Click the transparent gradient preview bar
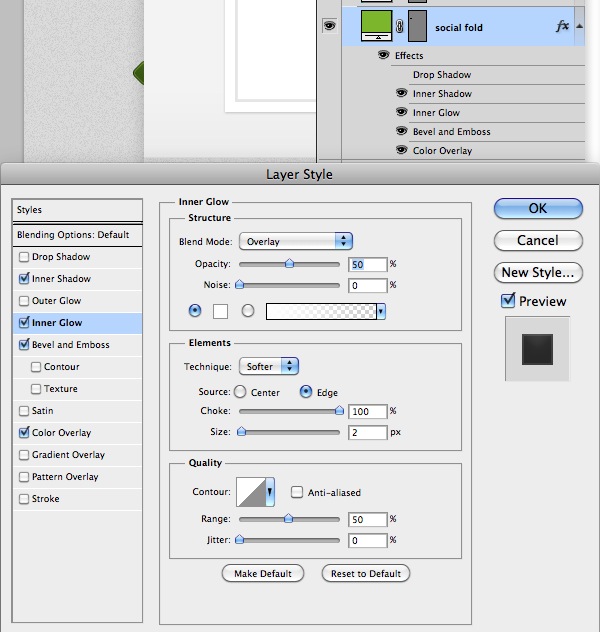This screenshot has height=632, width=600. click(x=321, y=312)
